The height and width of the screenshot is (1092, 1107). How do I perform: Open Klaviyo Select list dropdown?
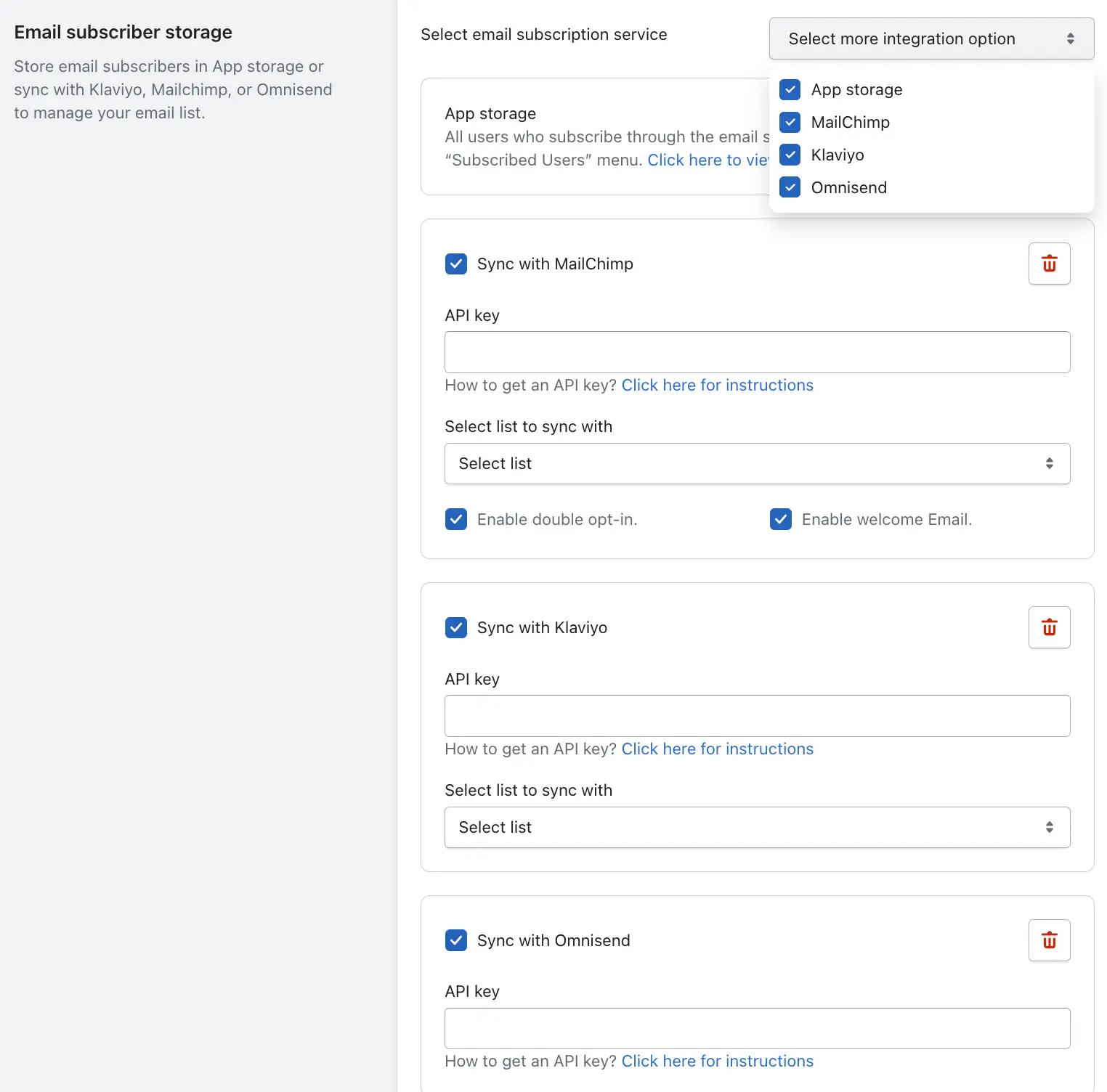click(757, 827)
